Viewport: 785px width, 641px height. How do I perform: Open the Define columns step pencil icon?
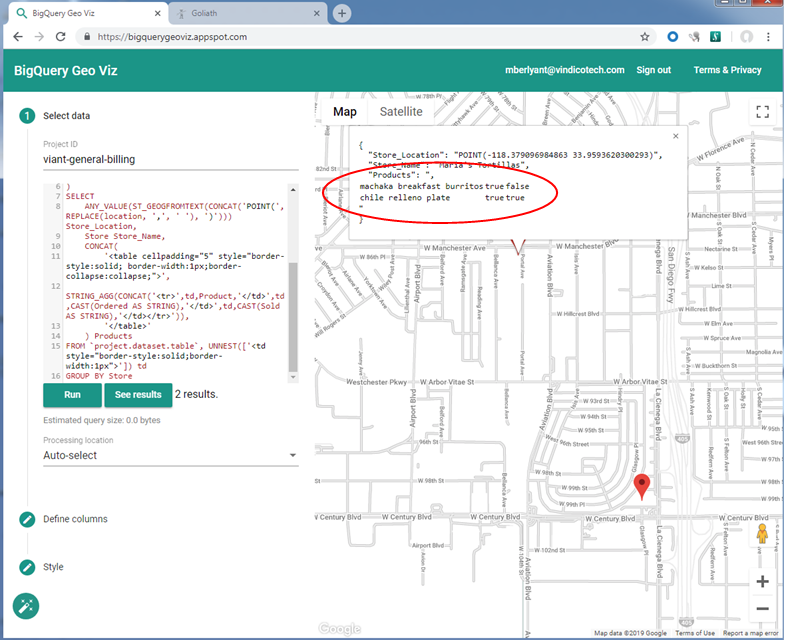click(27, 519)
